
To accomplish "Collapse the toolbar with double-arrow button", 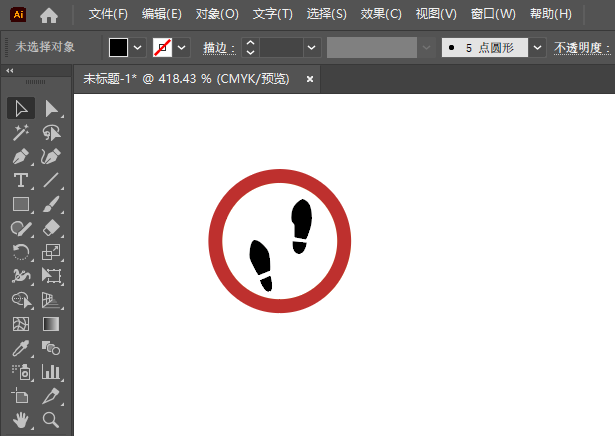I will [x=10, y=71].
